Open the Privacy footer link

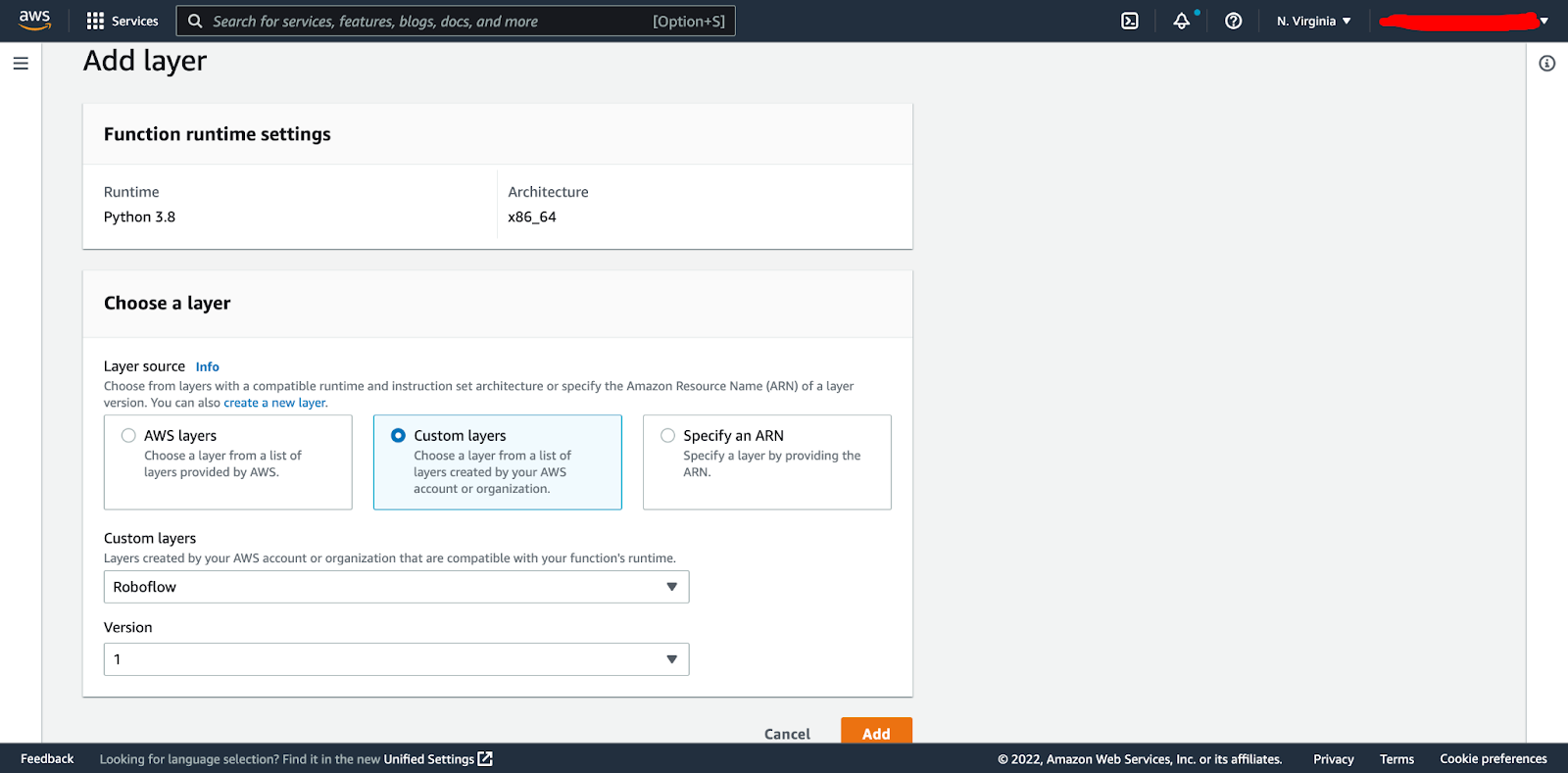pyautogui.click(x=1334, y=758)
